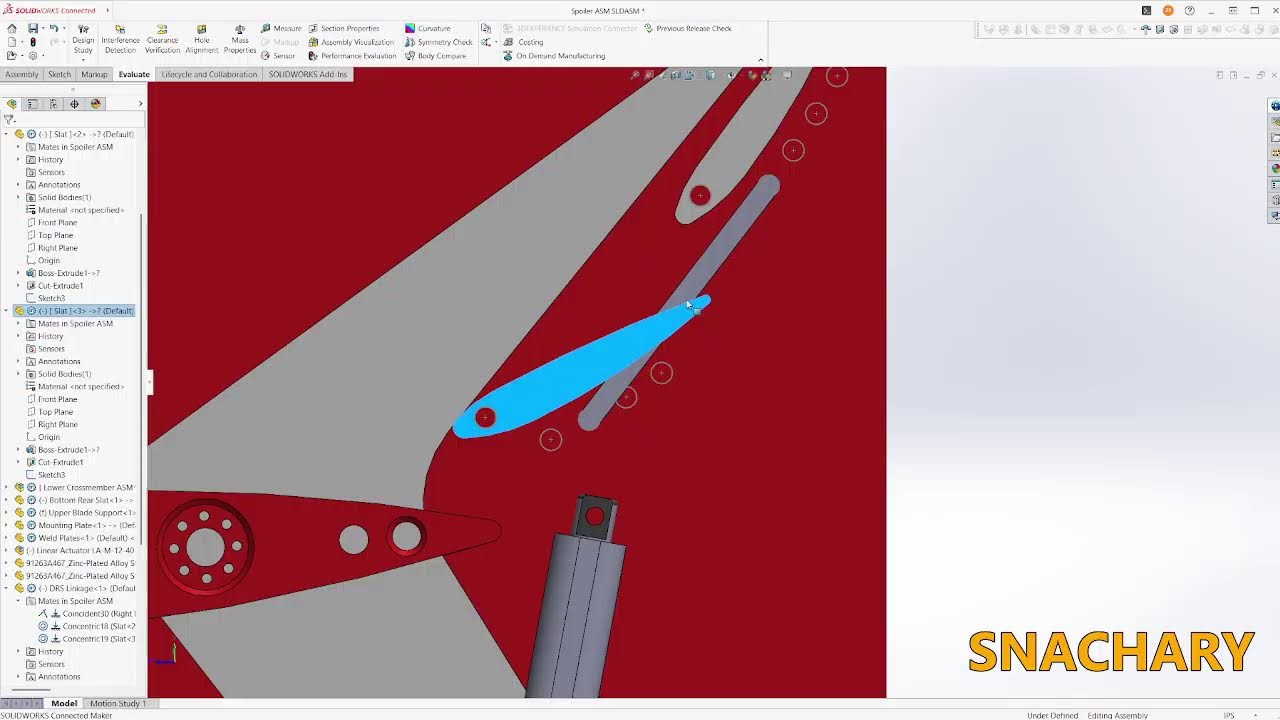
Task: Open Mass Properties
Action: 240,39
